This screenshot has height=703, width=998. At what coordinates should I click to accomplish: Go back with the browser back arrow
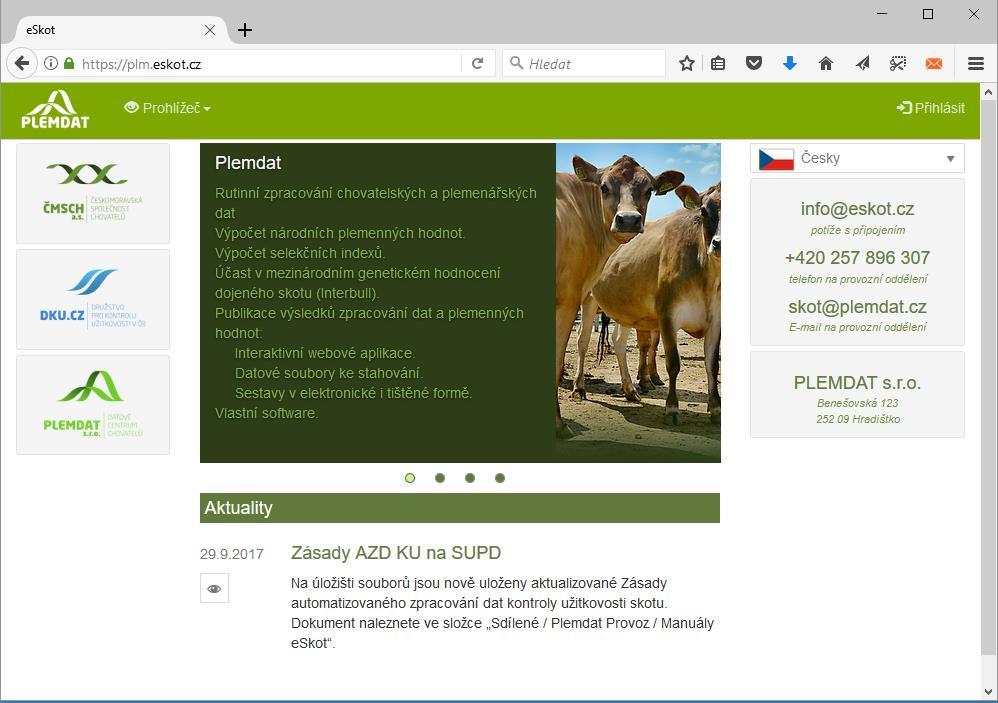point(22,64)
